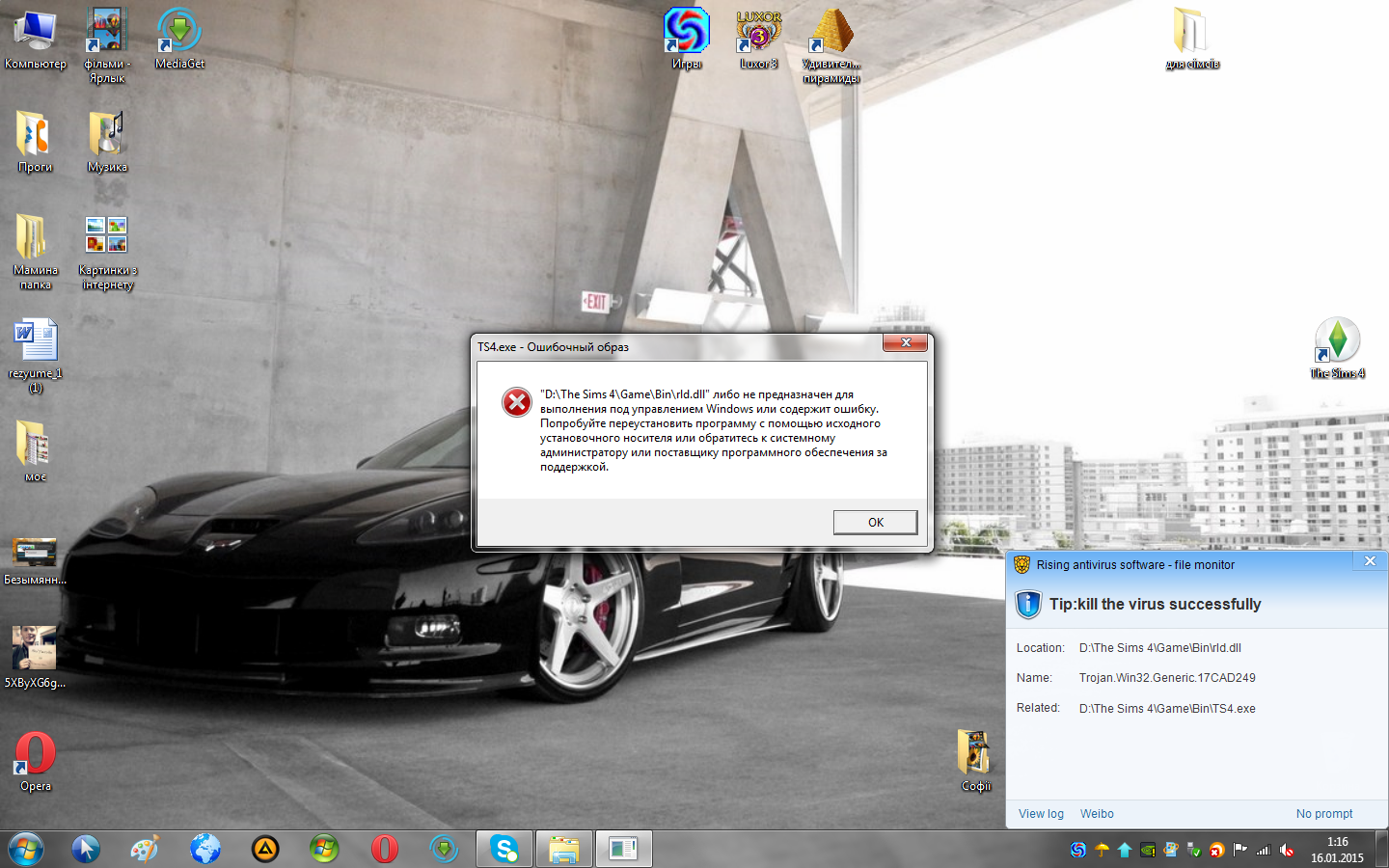Open MediaGet from the taskbar
The height and width of the screenshot is (868, 1389).
[444, 849]
